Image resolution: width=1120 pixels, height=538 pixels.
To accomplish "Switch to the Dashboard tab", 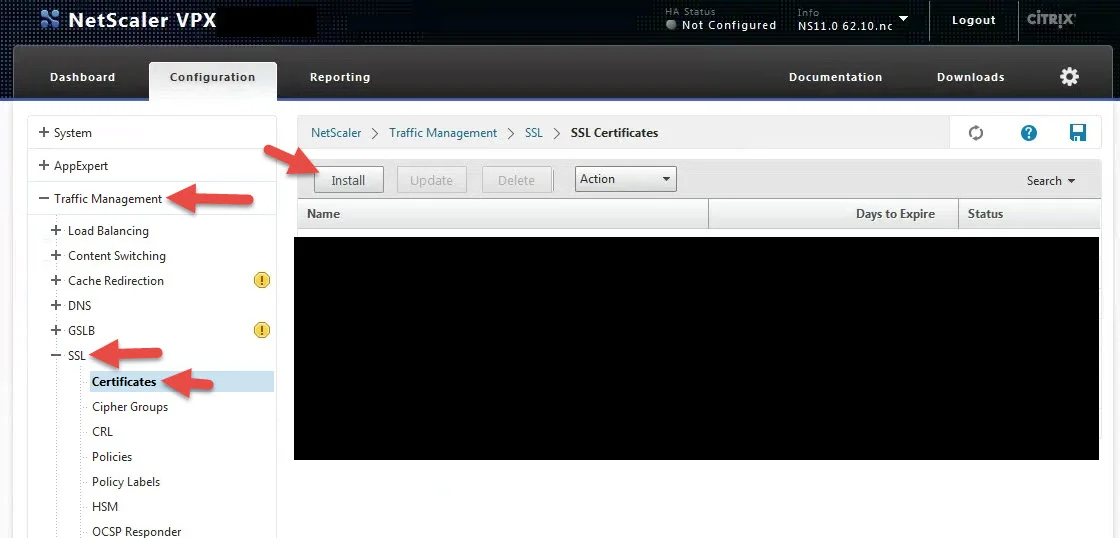I will point(82,77).
